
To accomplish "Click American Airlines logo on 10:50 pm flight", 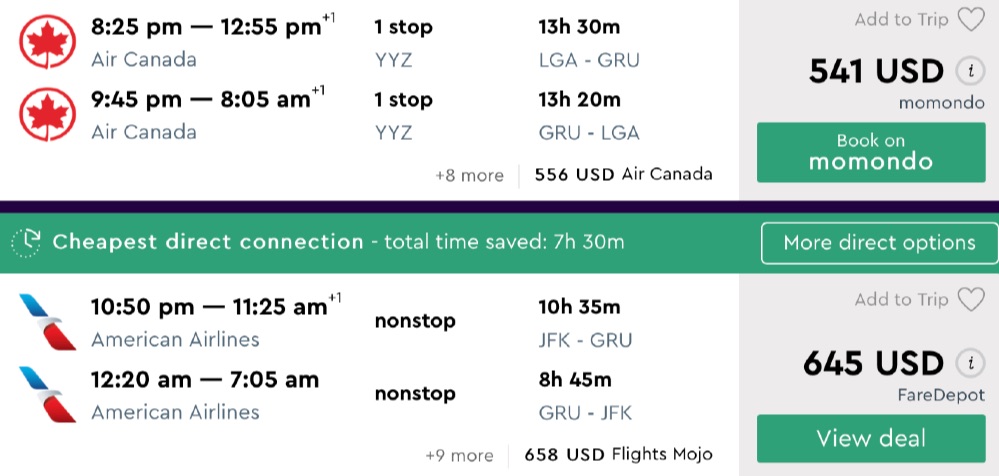I will click(x=46, y=320).
